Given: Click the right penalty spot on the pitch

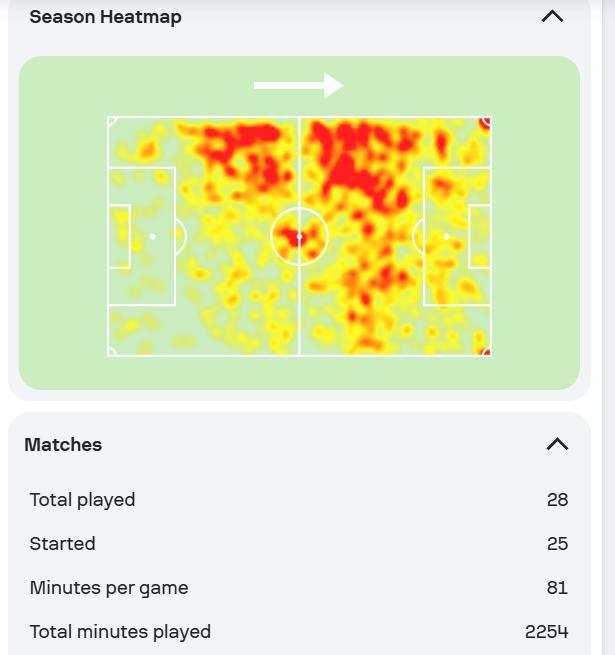Looking at the screenshot, I should click(445, 237).
